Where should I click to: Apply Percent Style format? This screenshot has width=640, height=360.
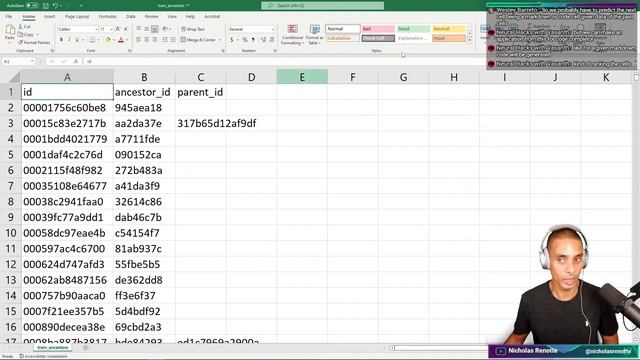point(245,40)
